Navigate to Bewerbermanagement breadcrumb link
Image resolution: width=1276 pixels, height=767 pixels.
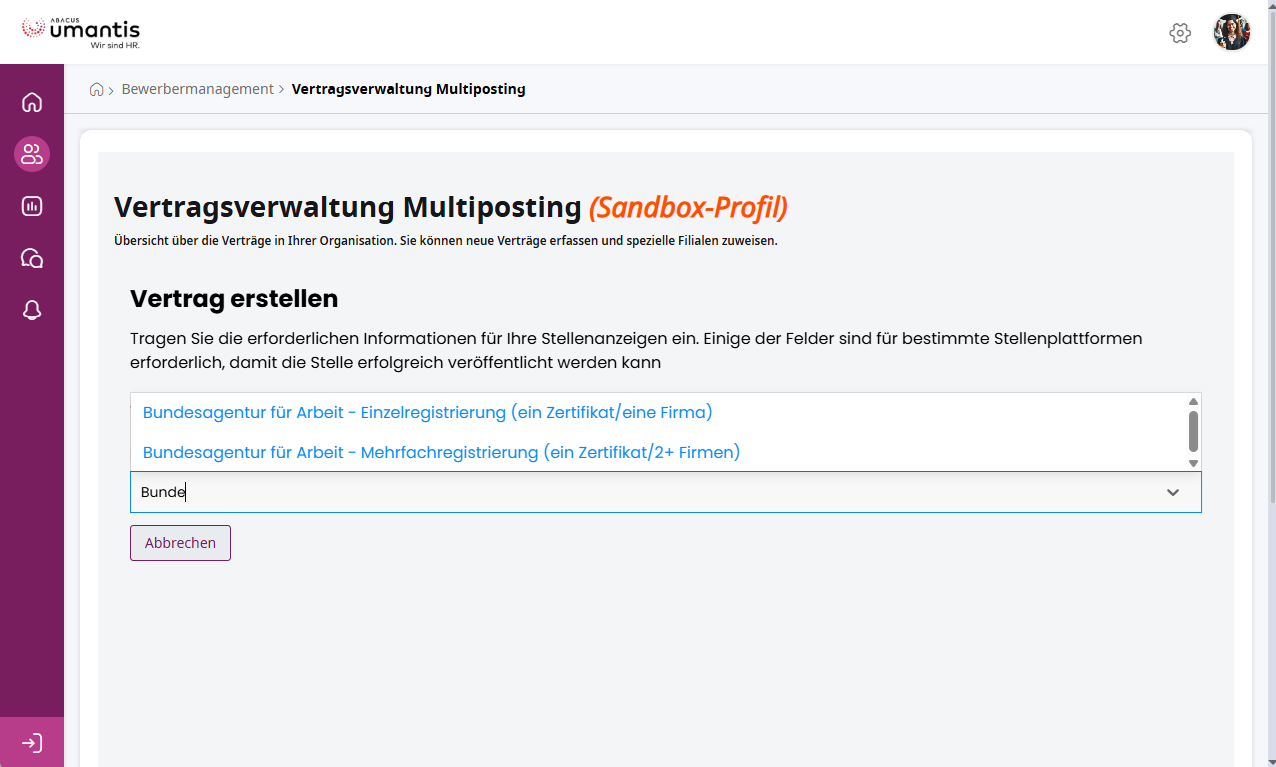pos(197,89)
